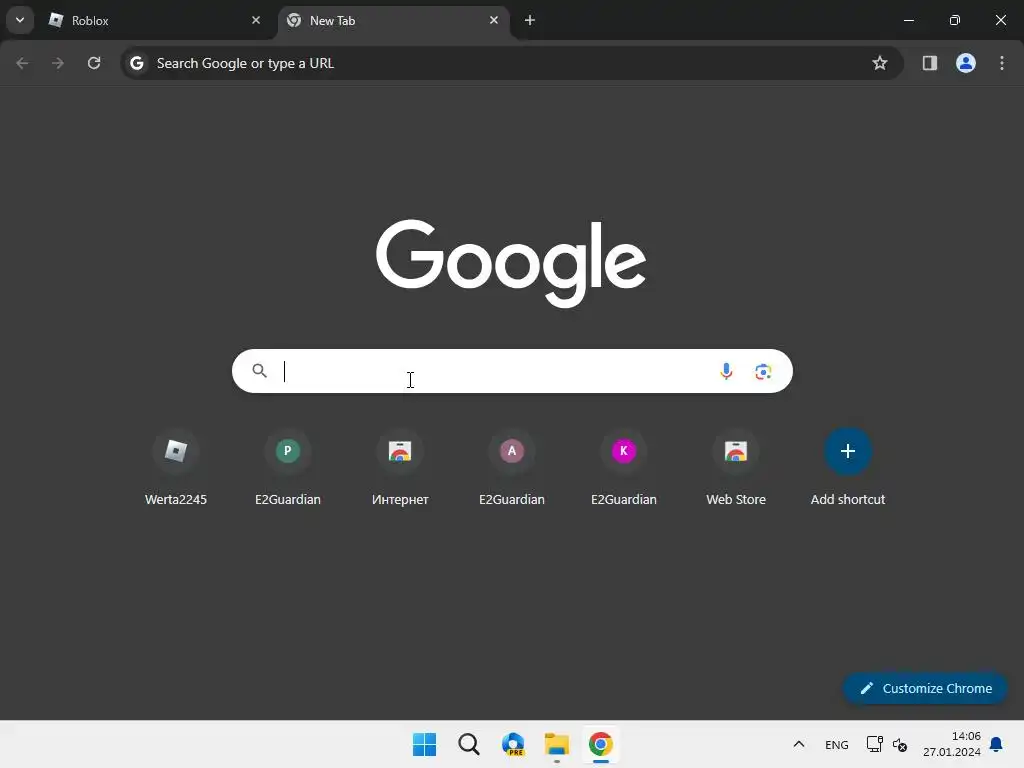
Task: Open the Werta2245 Roblox shortcut
Action: click(176, 468)
